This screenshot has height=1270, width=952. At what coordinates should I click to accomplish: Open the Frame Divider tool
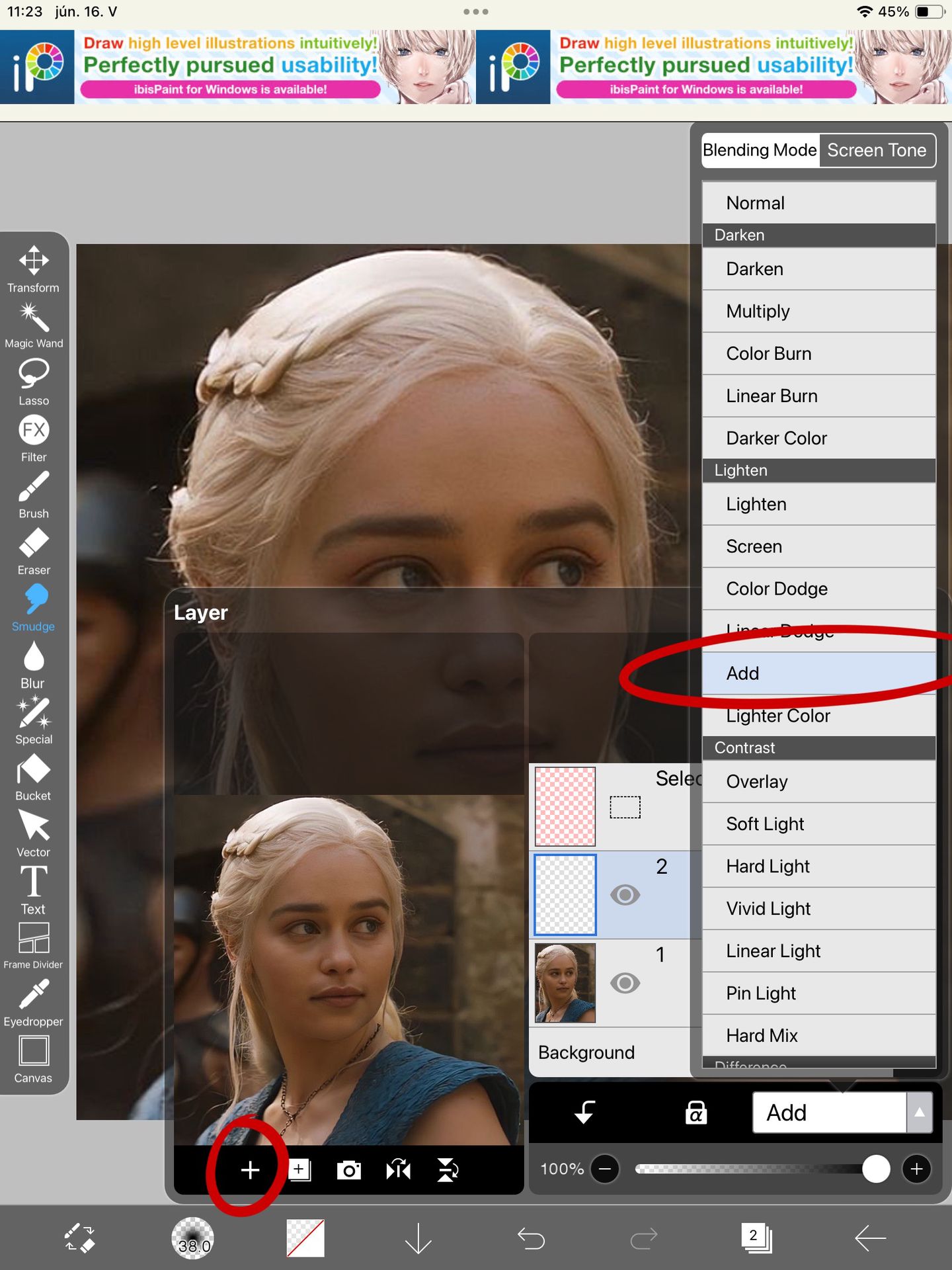point(34,947)
